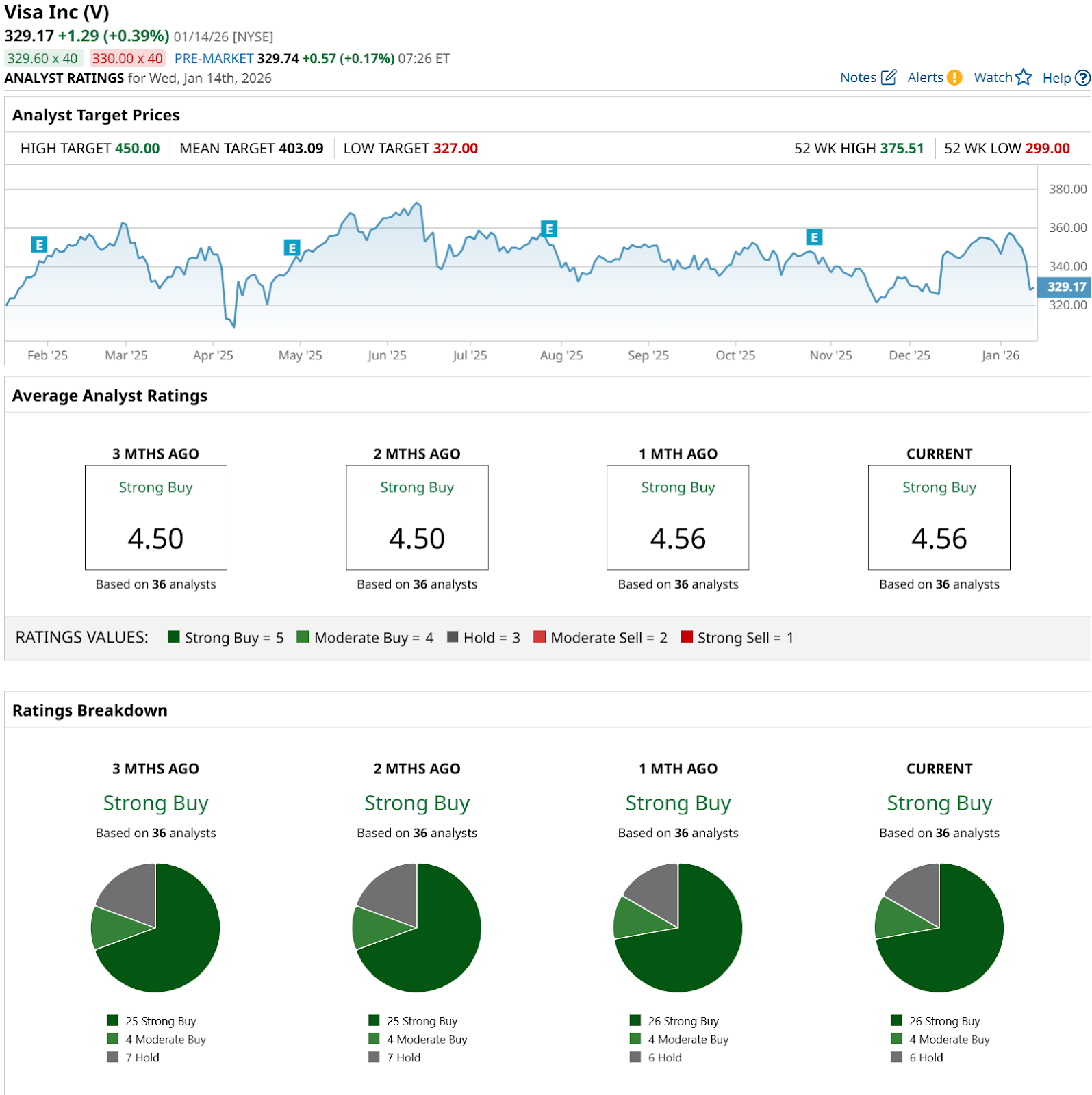Click the 1 Mth Ago pie chart
The width and height of the screenshot is (1092, 1095).
tap(678, 927)
